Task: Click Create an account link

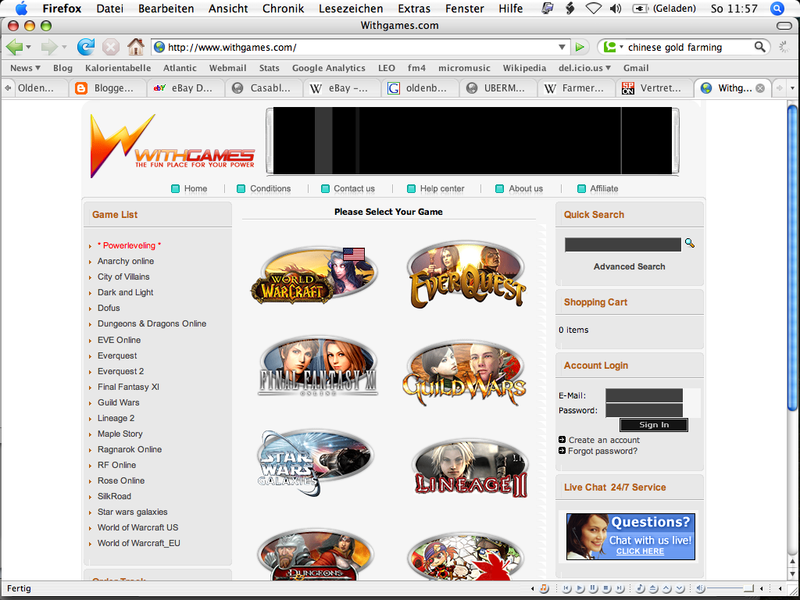Action: click(x=604, y=440)
